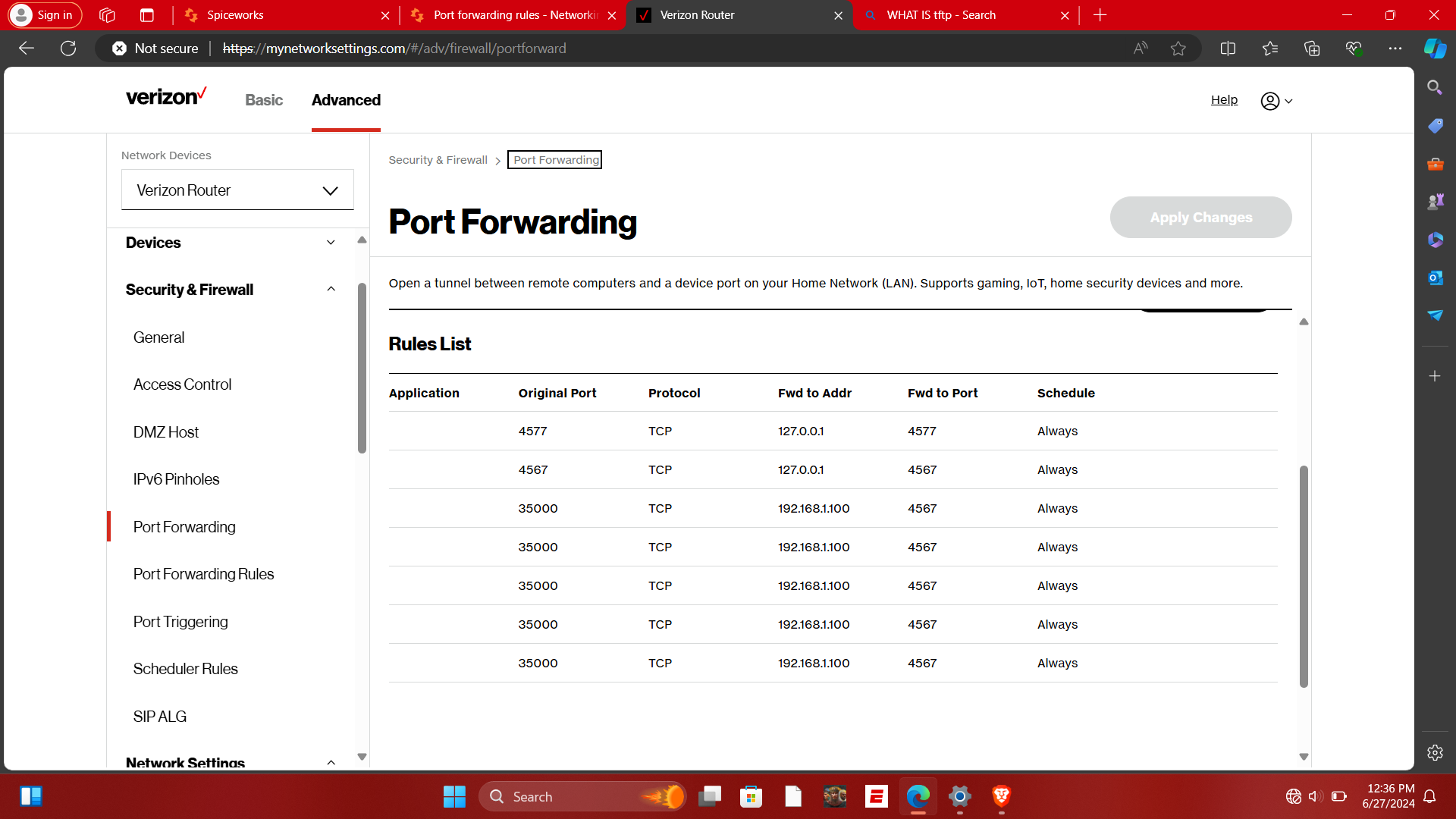This screenshot has width=1456, height=819.
Task: Open Outlook icon in Edge sidebar
Action: (1434, 278)
